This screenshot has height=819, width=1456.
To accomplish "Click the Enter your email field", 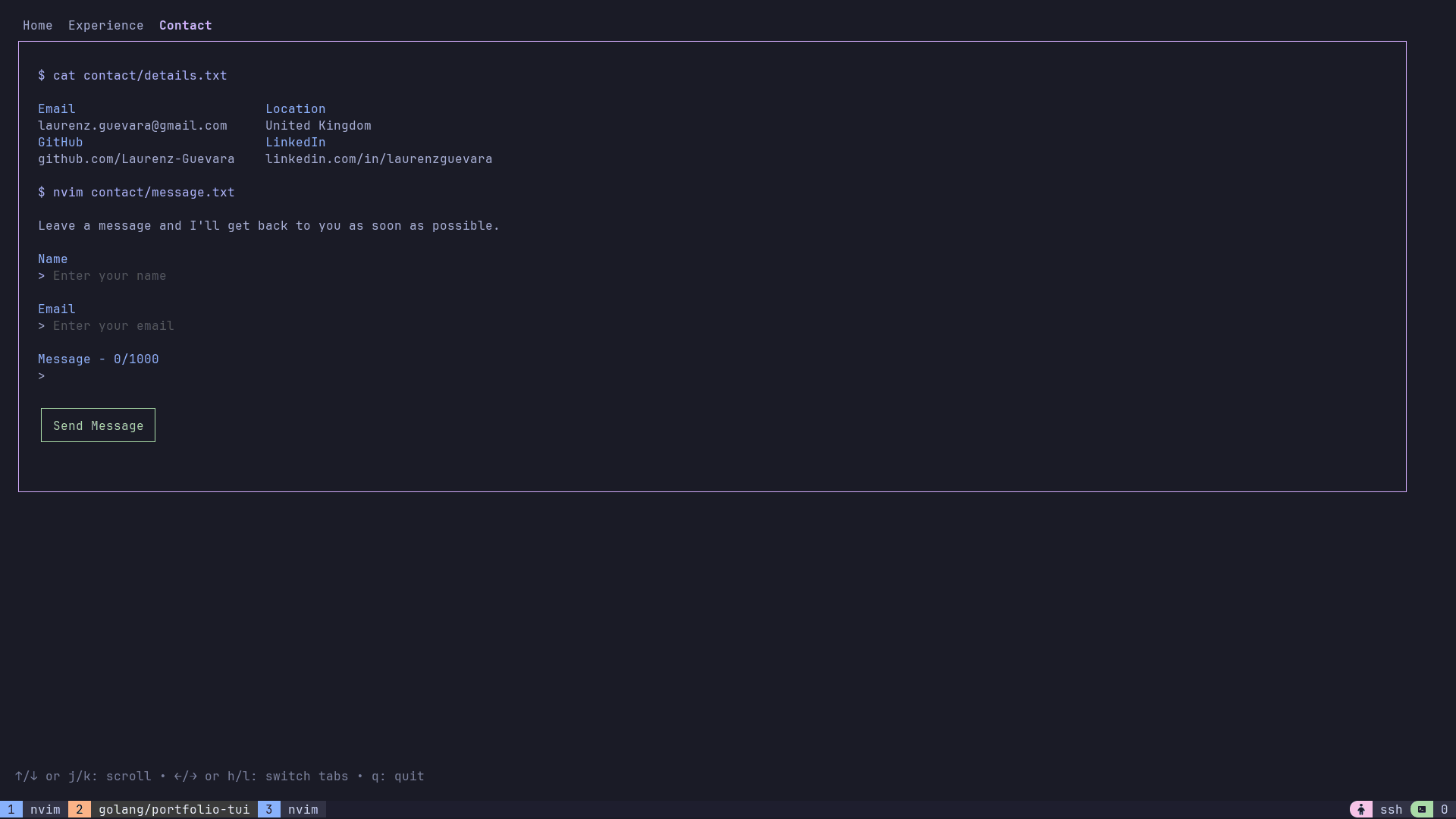I will tap(113, 325).
